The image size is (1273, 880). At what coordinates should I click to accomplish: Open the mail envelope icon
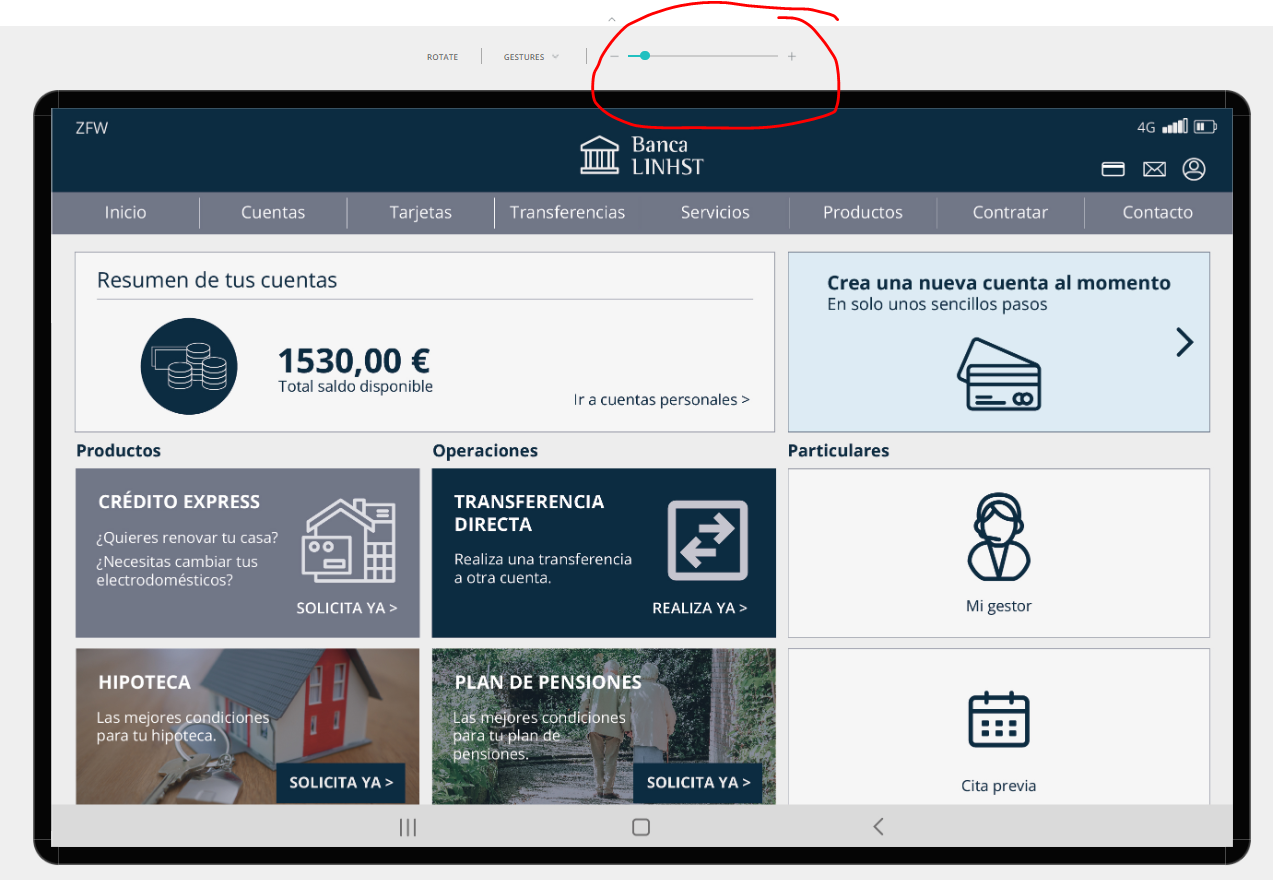click(x=1154, y=169)
